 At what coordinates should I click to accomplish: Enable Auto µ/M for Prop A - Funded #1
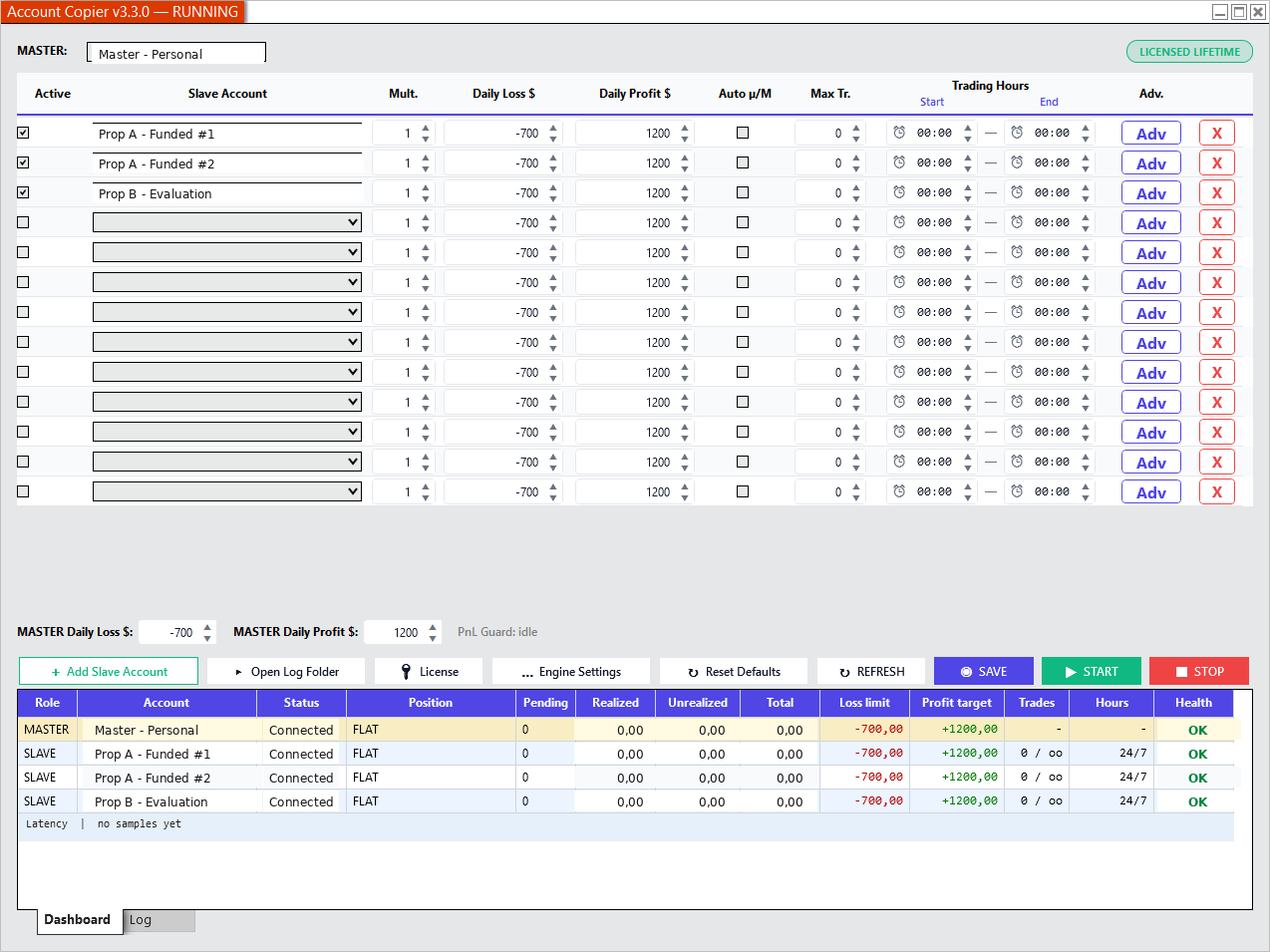(x=743, y=133)
